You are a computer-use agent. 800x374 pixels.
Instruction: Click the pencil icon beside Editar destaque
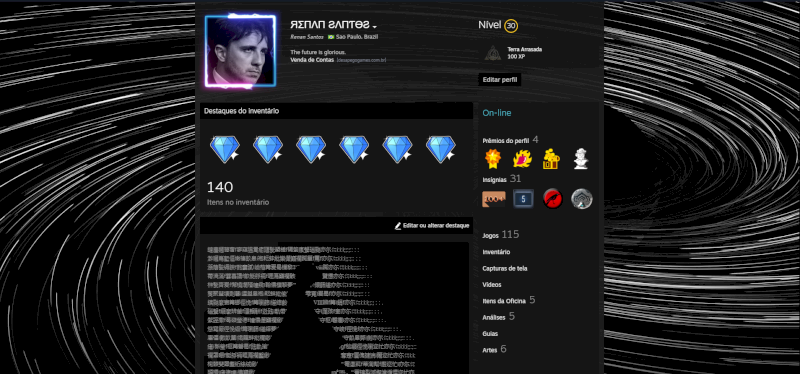click(x=398, y=226)
